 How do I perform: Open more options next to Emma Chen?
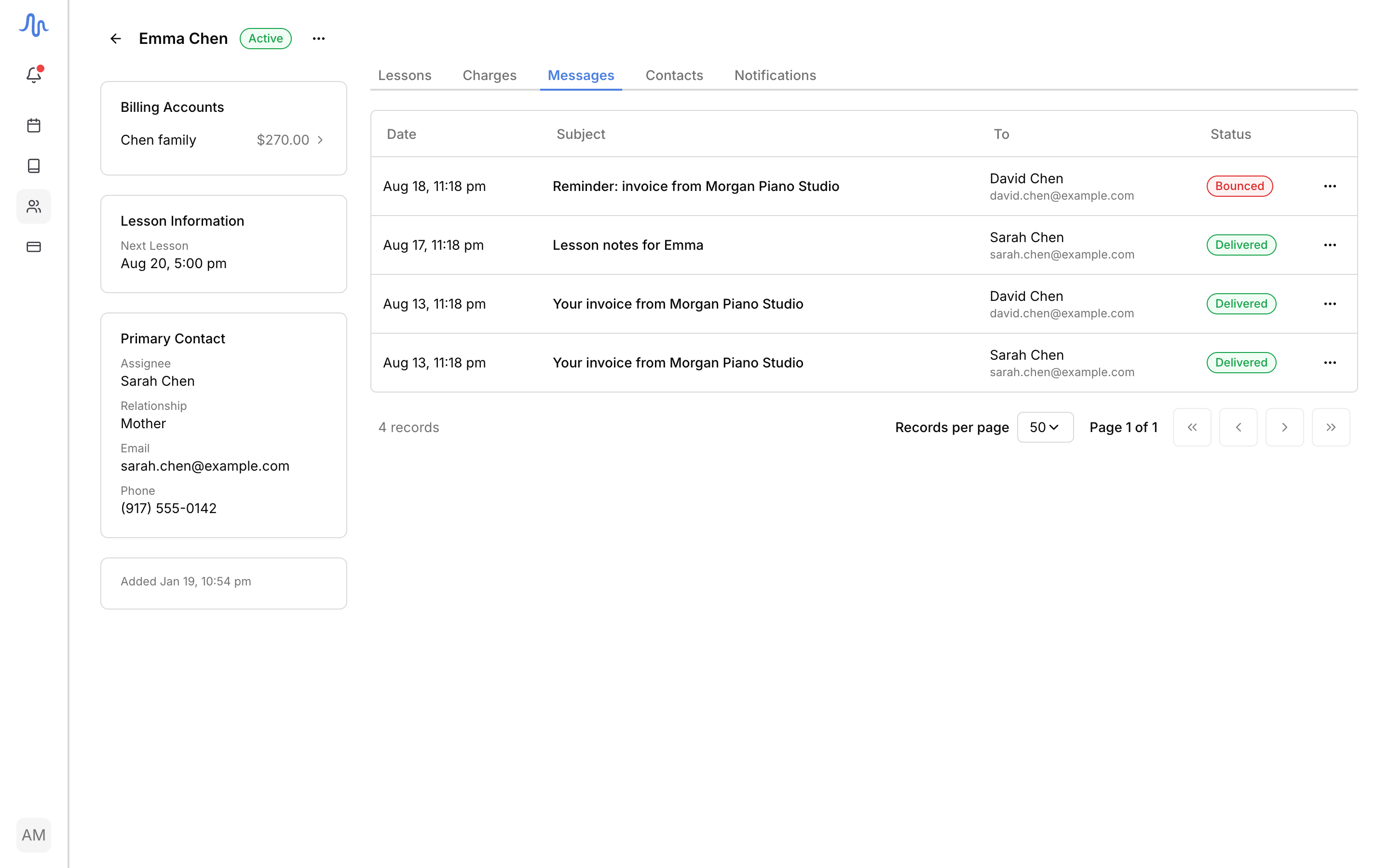point(318,39)
